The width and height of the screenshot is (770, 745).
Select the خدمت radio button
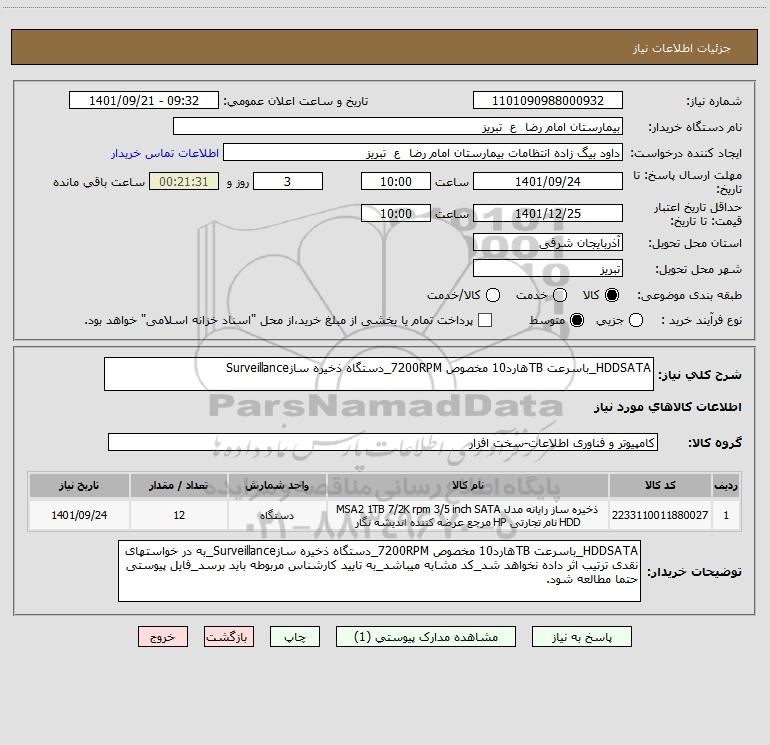point(560,295)
